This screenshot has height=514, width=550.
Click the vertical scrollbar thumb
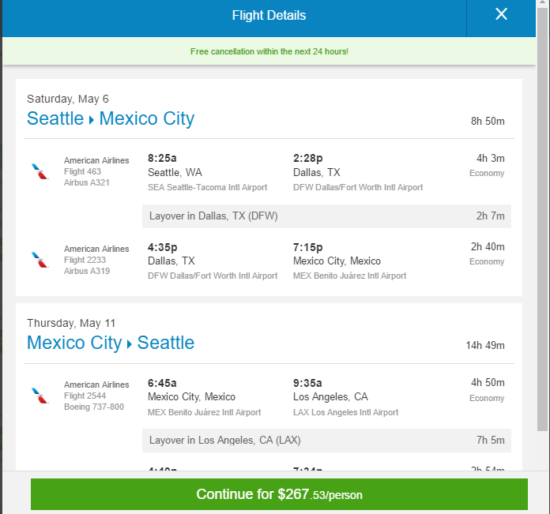(542, 218)
